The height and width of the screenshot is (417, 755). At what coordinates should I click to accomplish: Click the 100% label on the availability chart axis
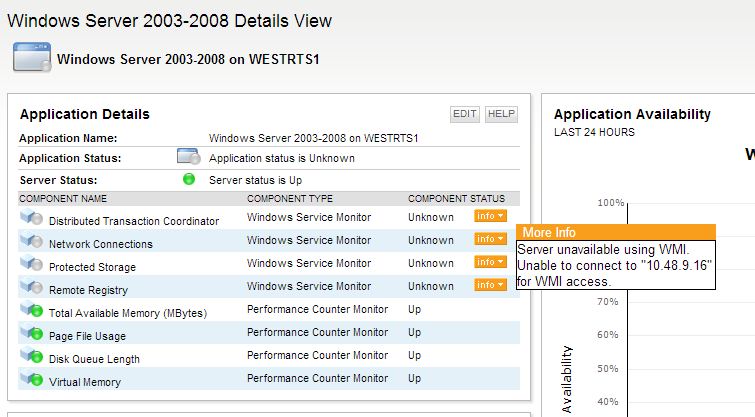tap(611, 203)
